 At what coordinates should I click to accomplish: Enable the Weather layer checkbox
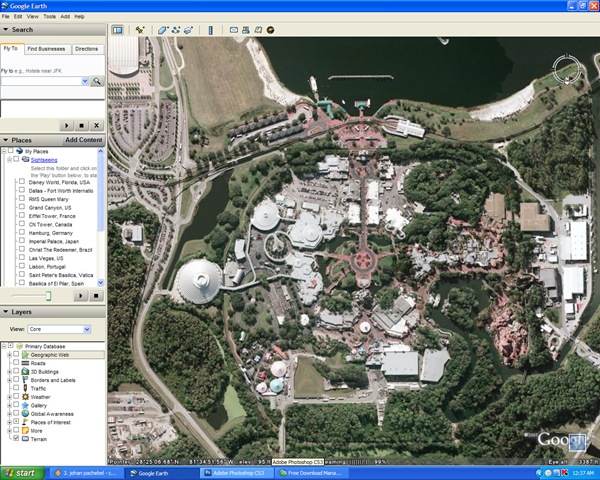click(16, 396)
